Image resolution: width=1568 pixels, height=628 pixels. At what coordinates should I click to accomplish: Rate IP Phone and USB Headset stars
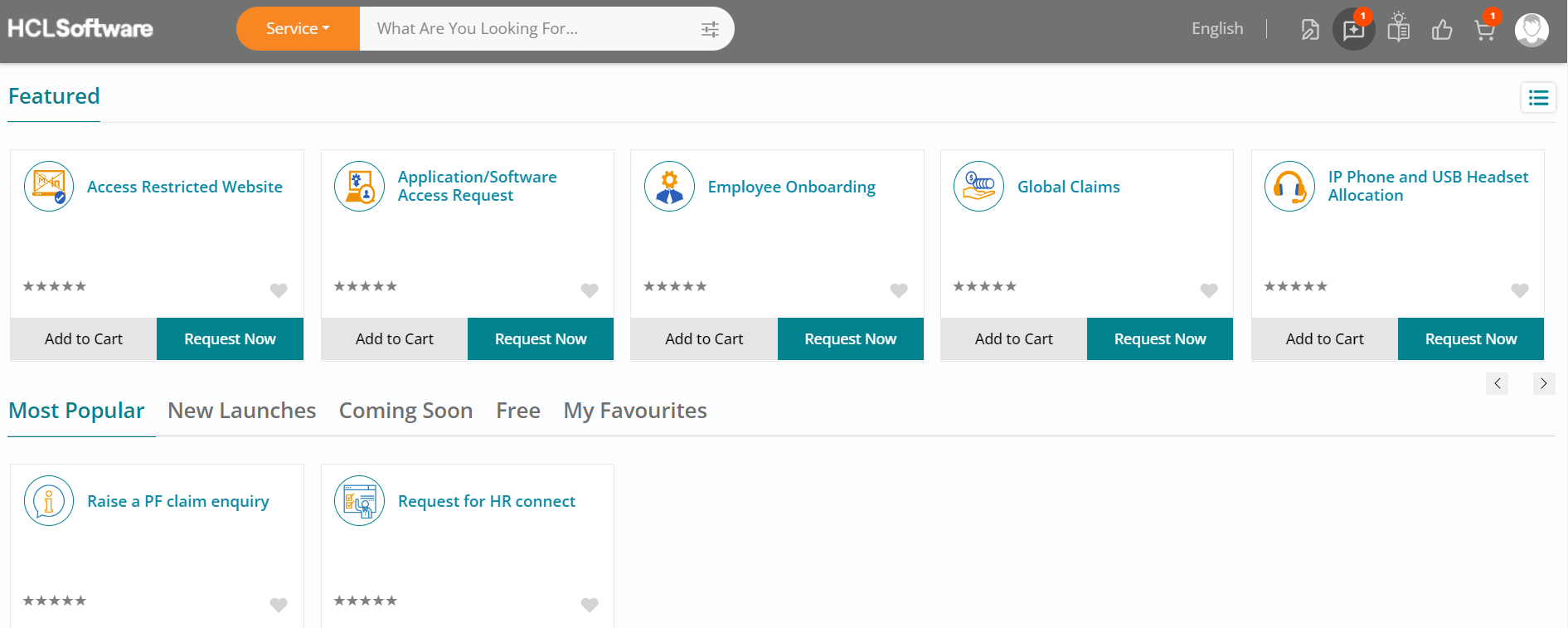pyautogui.click(x=1295, y=286)
